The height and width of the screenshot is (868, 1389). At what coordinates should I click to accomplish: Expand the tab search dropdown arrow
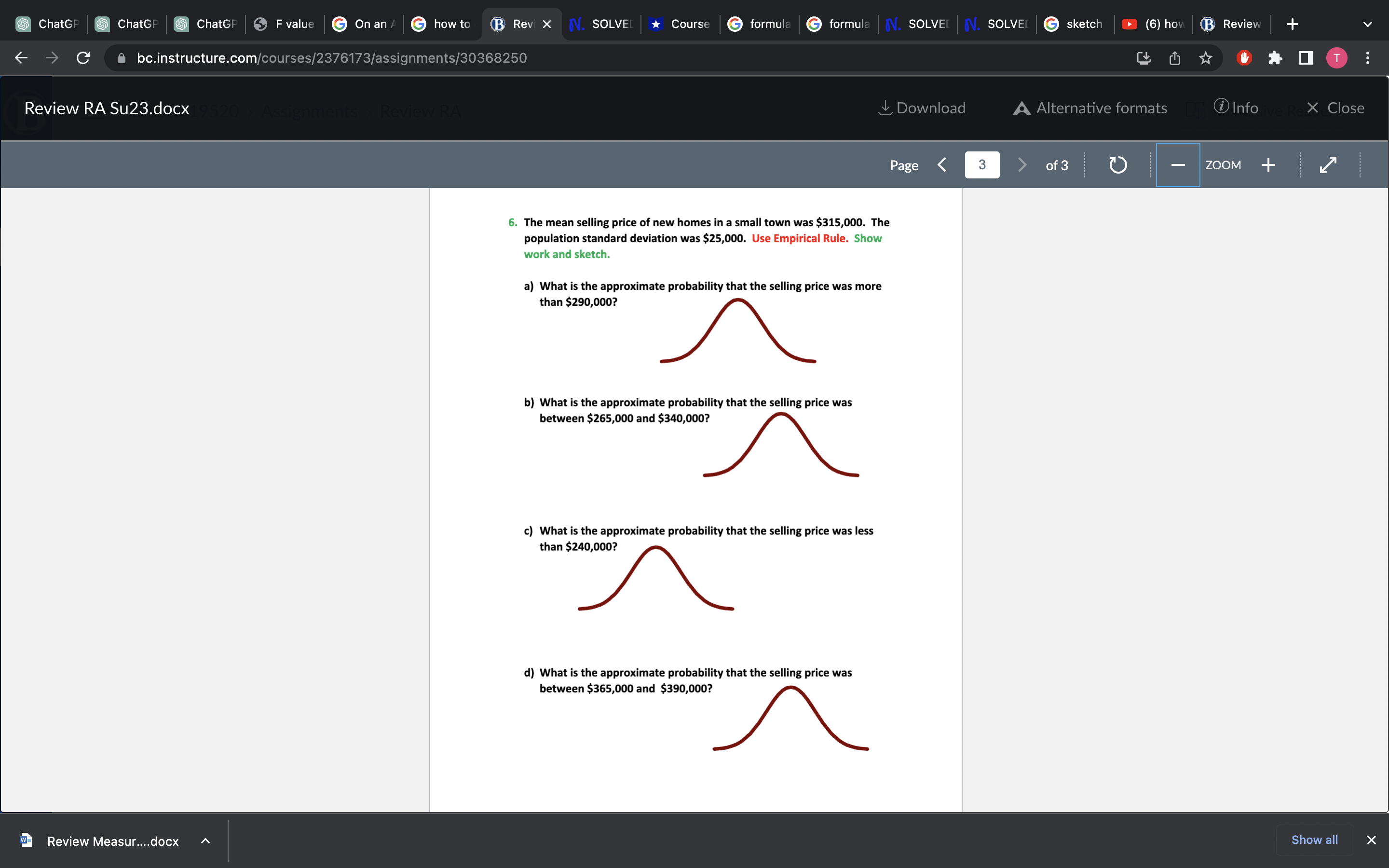(x=1367, y=24)
